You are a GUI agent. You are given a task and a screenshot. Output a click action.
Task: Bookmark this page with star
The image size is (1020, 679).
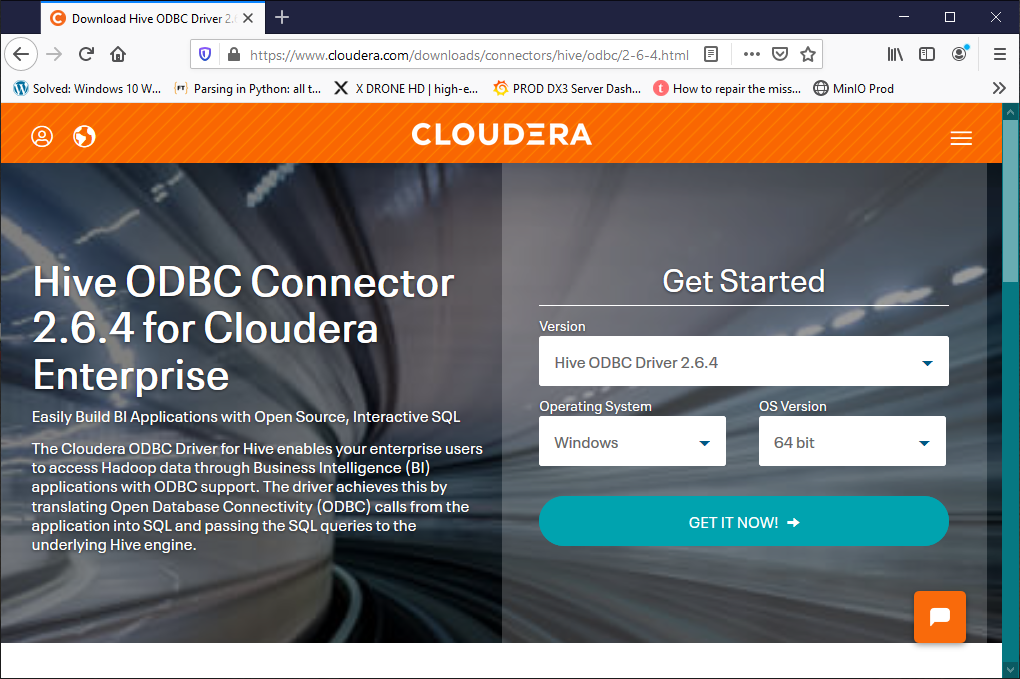808,54
